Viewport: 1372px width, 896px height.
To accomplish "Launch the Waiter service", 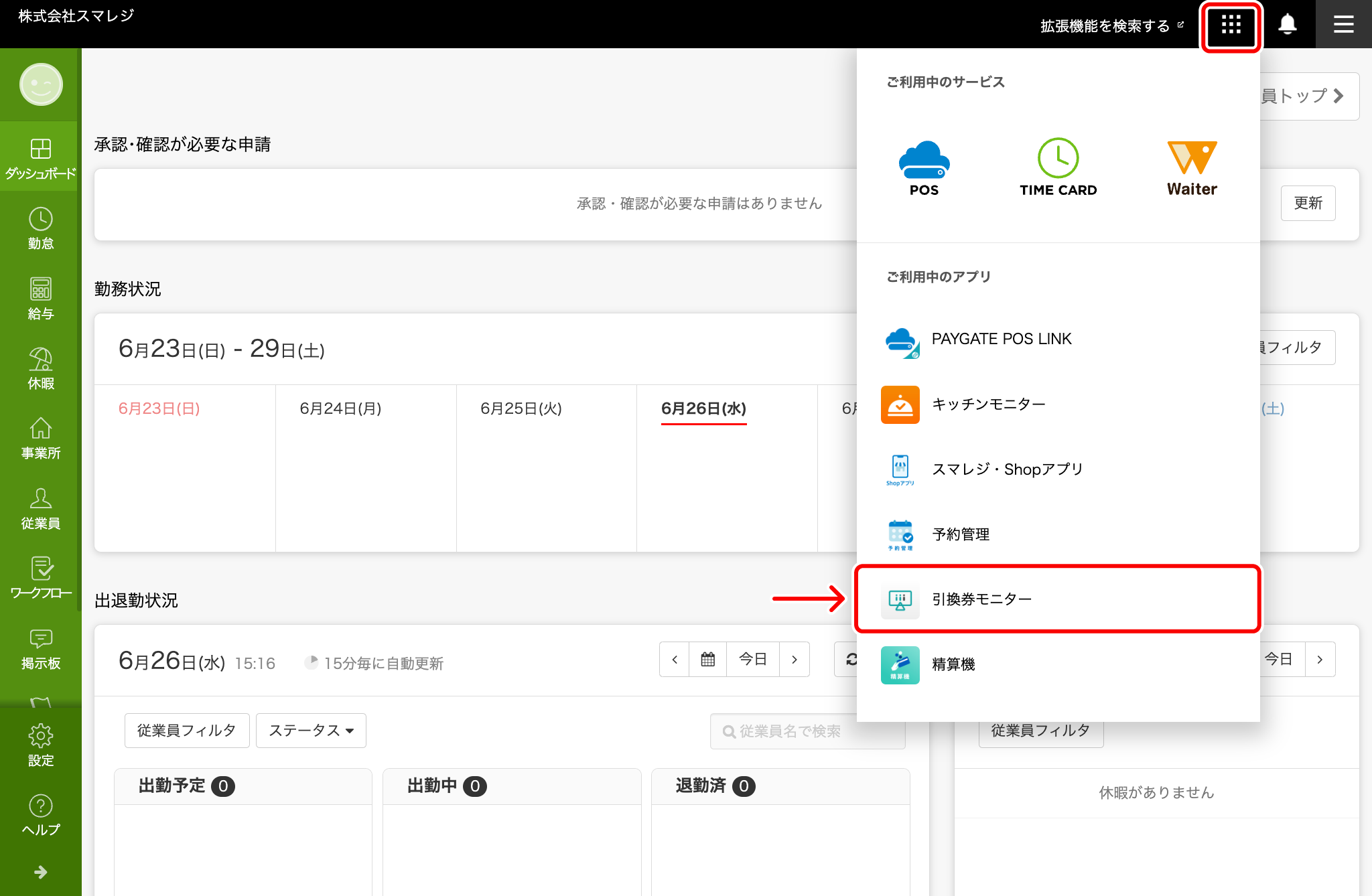I will click(1192, 169).
